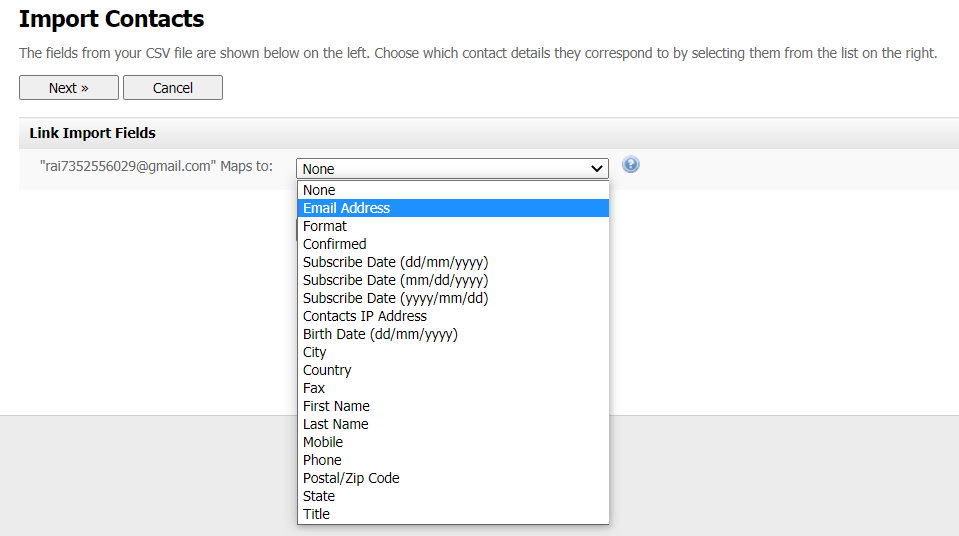The image size is (959, 536).
Task: Choose City from the list
Action: pos(453,352)
